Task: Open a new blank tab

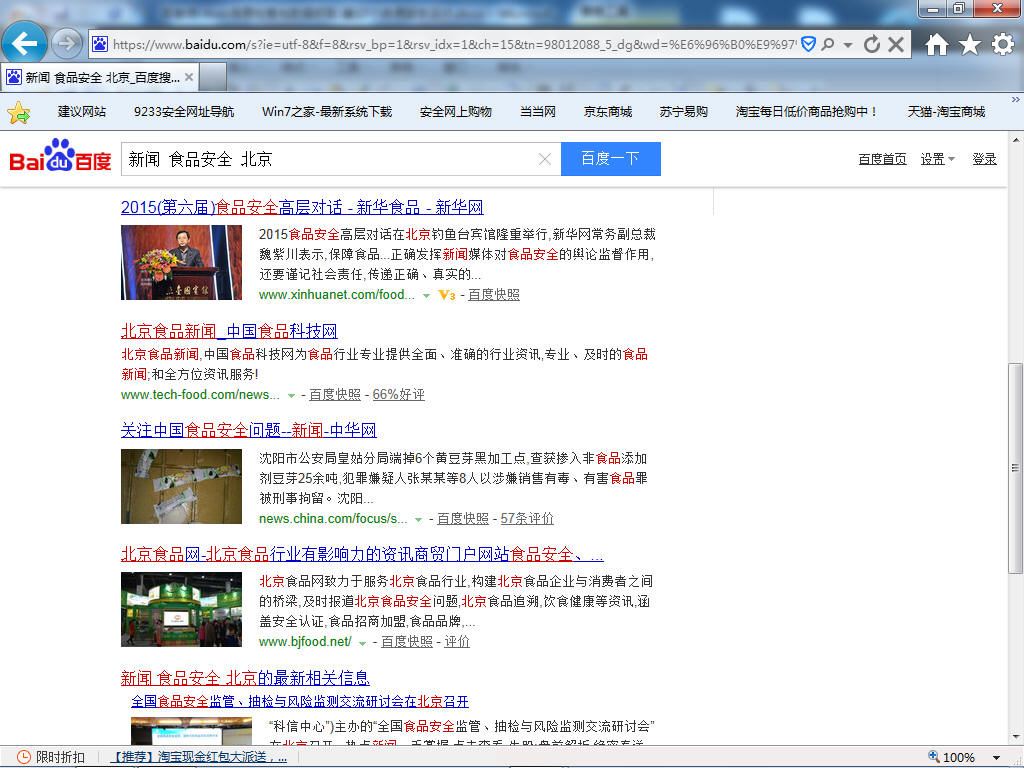Action: 212,78
